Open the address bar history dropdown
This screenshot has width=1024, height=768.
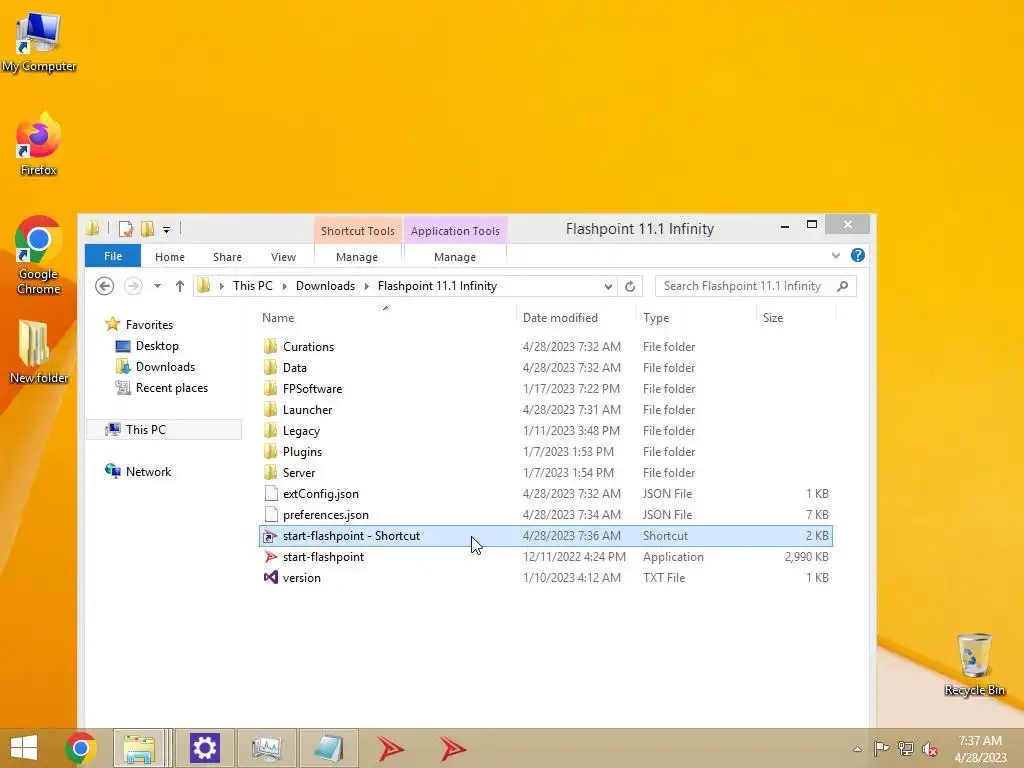[x=608, y=286]
